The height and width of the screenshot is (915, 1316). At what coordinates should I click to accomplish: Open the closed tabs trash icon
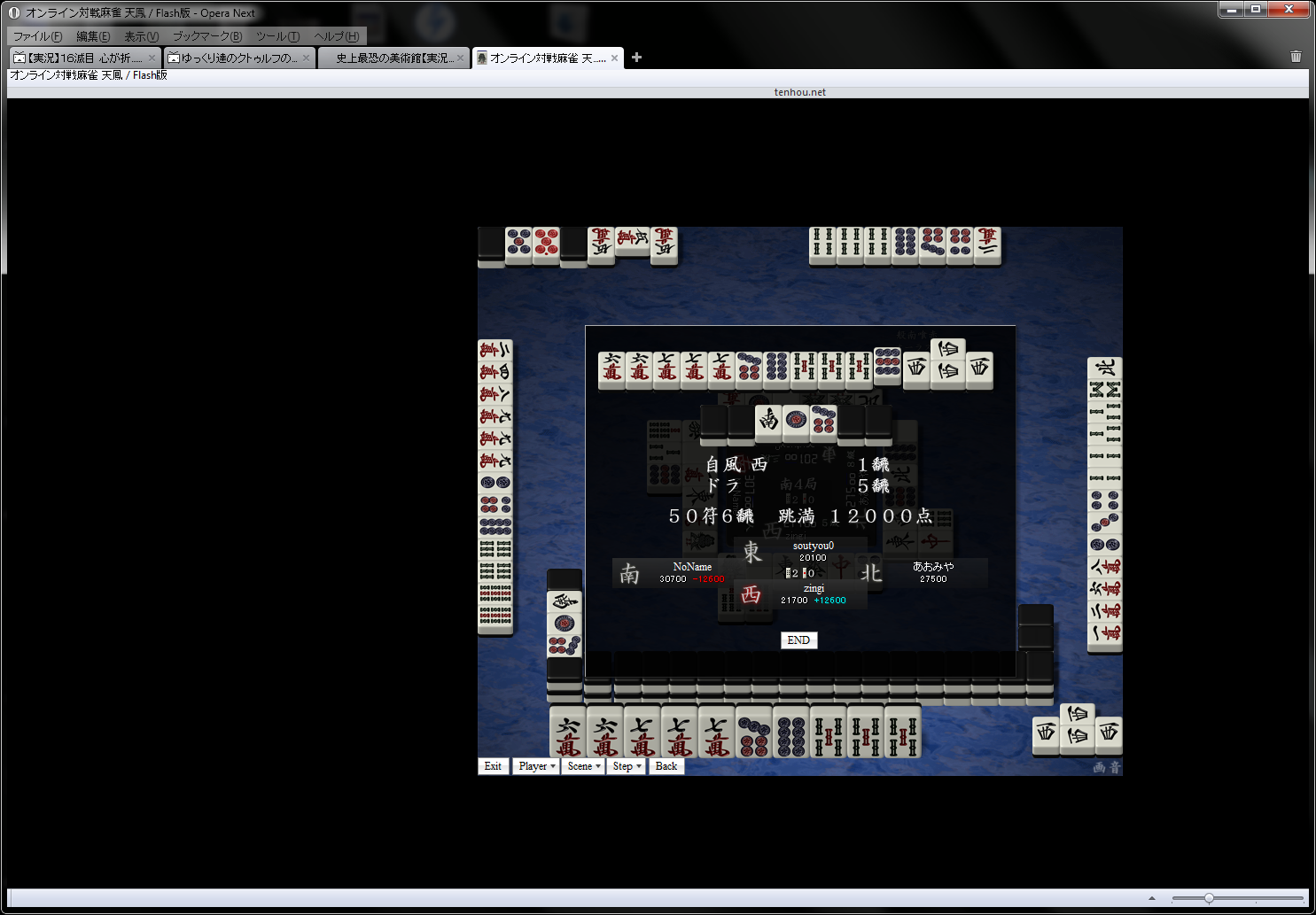(1296, 57)
